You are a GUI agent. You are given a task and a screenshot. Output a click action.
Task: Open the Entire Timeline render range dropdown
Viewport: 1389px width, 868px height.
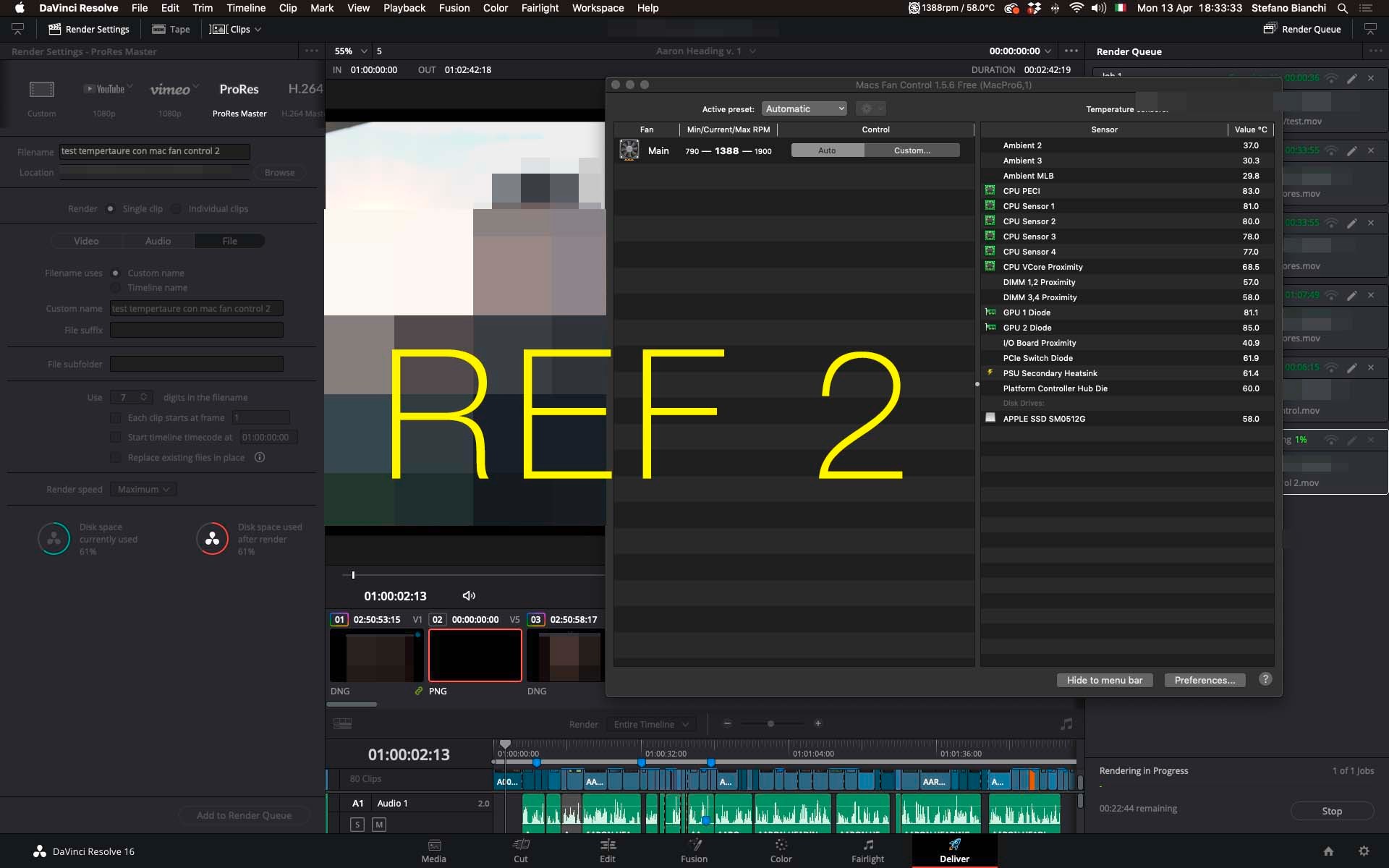coord(651,724)
